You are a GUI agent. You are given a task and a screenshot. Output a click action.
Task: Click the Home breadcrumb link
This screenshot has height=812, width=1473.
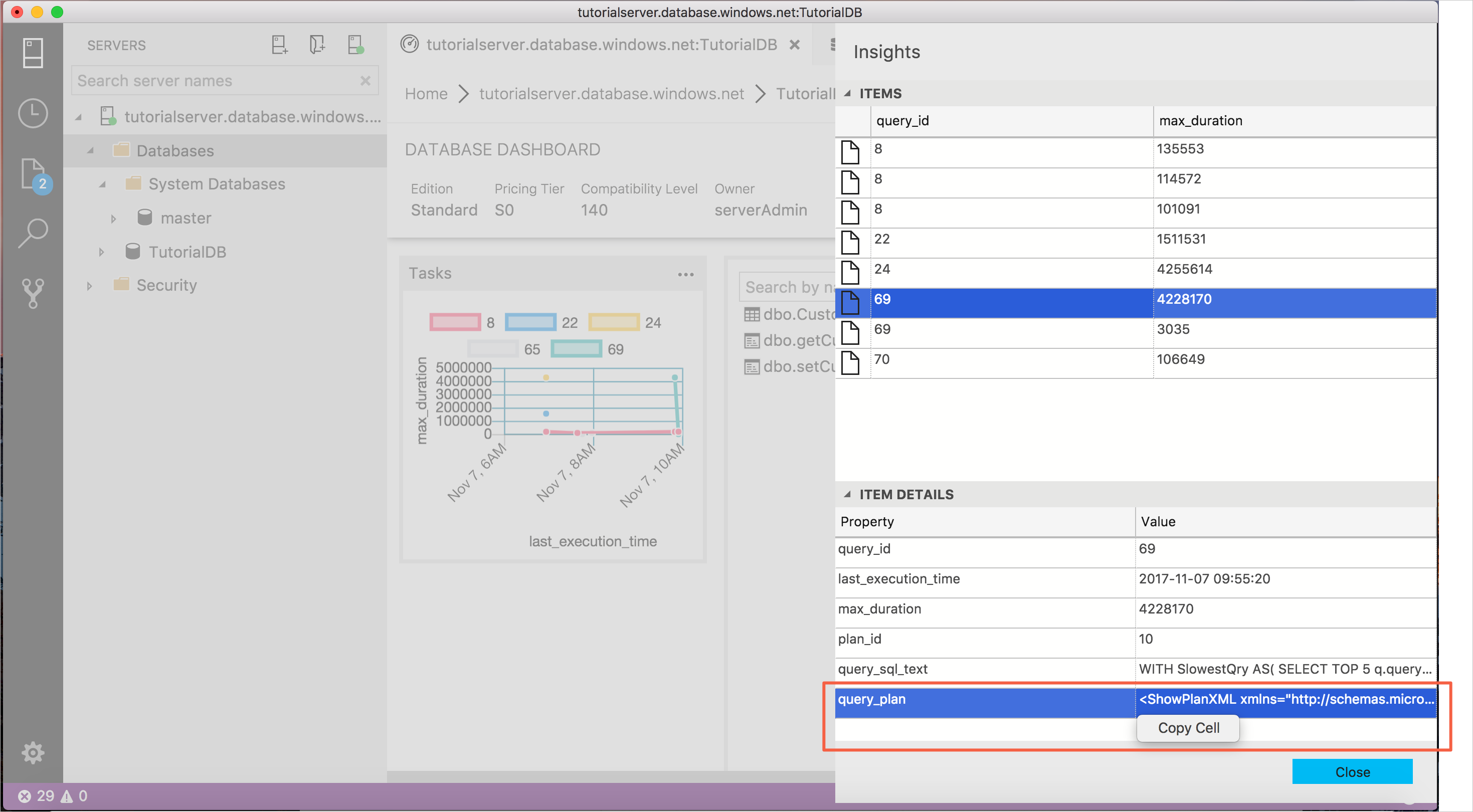point(426,93)
